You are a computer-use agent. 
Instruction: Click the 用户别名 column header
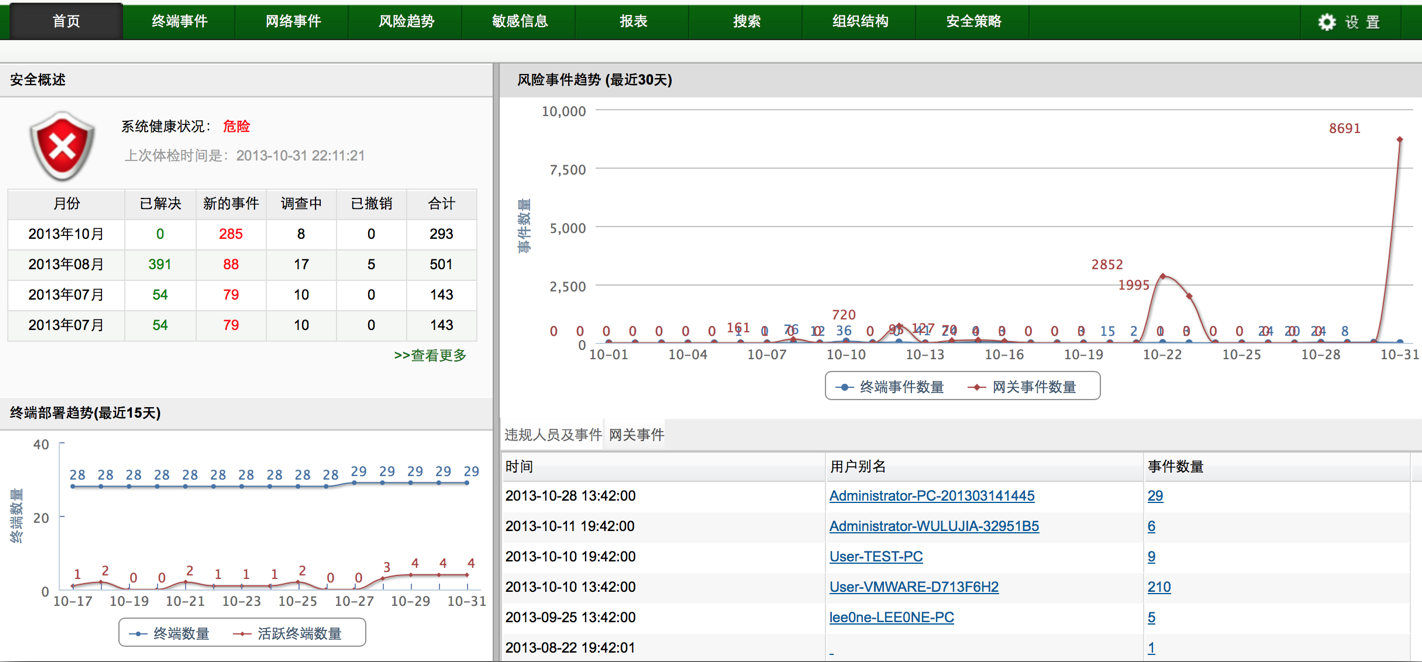(x=858, y=467)
